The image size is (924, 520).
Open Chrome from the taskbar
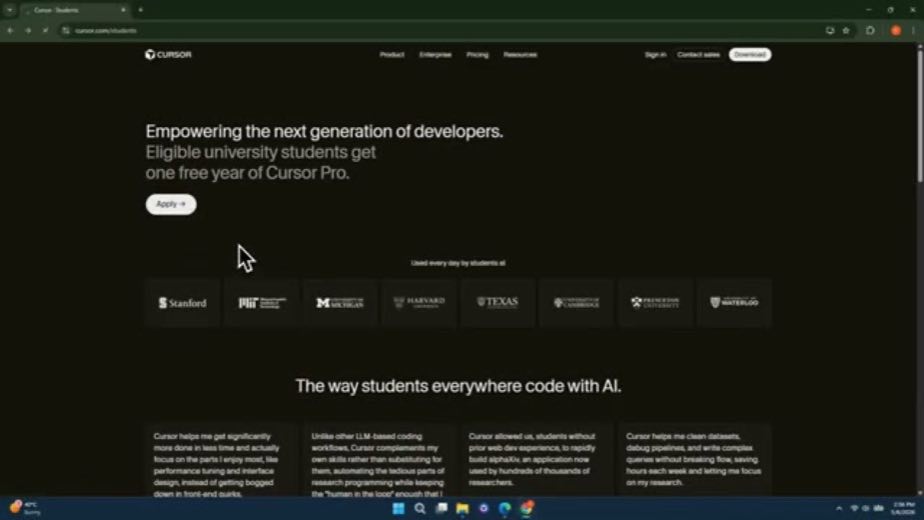click(527, 508)
